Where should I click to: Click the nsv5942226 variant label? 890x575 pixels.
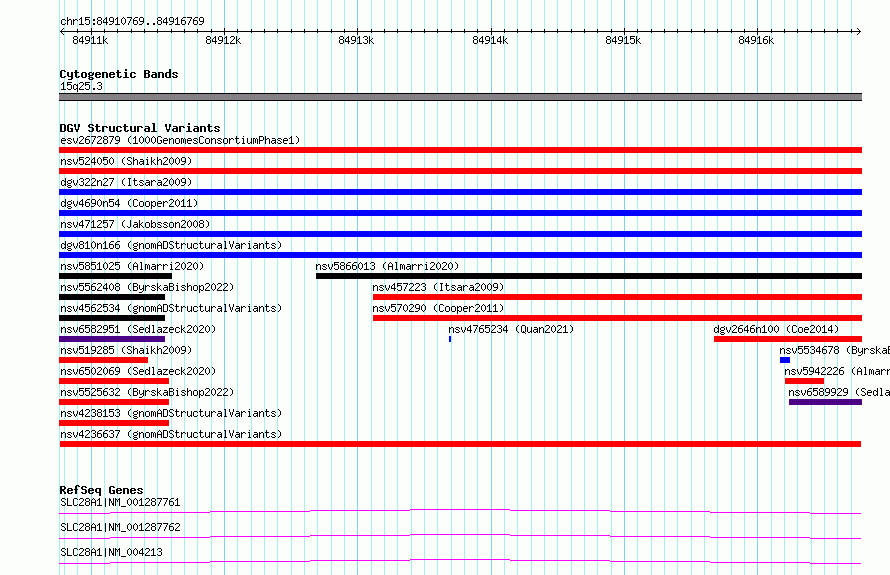point(837,371)
